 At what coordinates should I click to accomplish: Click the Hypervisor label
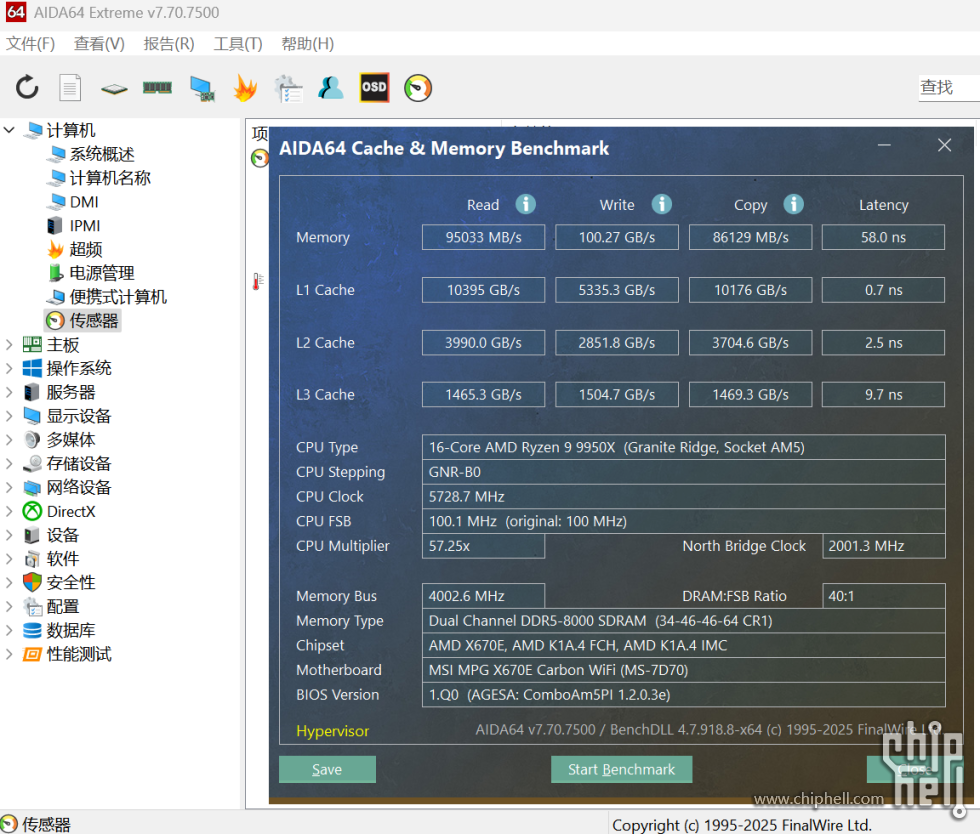(332, 731)
